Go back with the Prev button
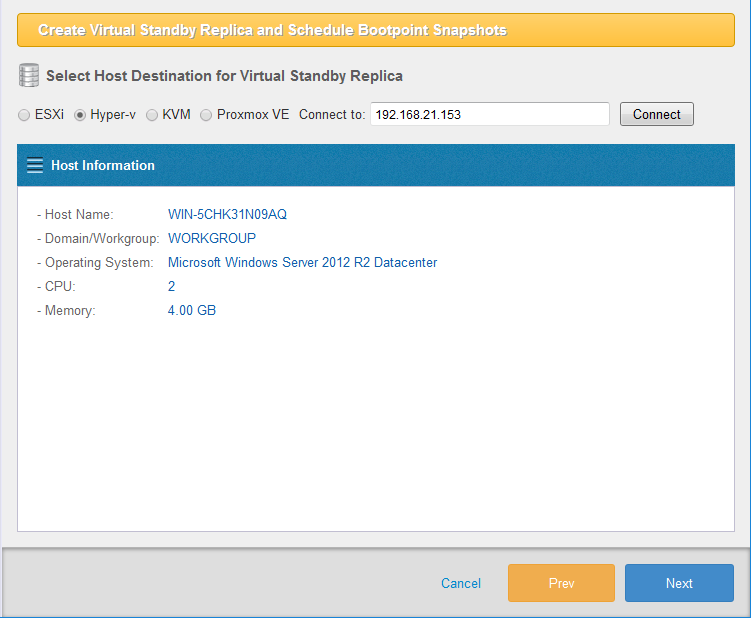Viewport: 751px width, 618px height. [561, 583]
